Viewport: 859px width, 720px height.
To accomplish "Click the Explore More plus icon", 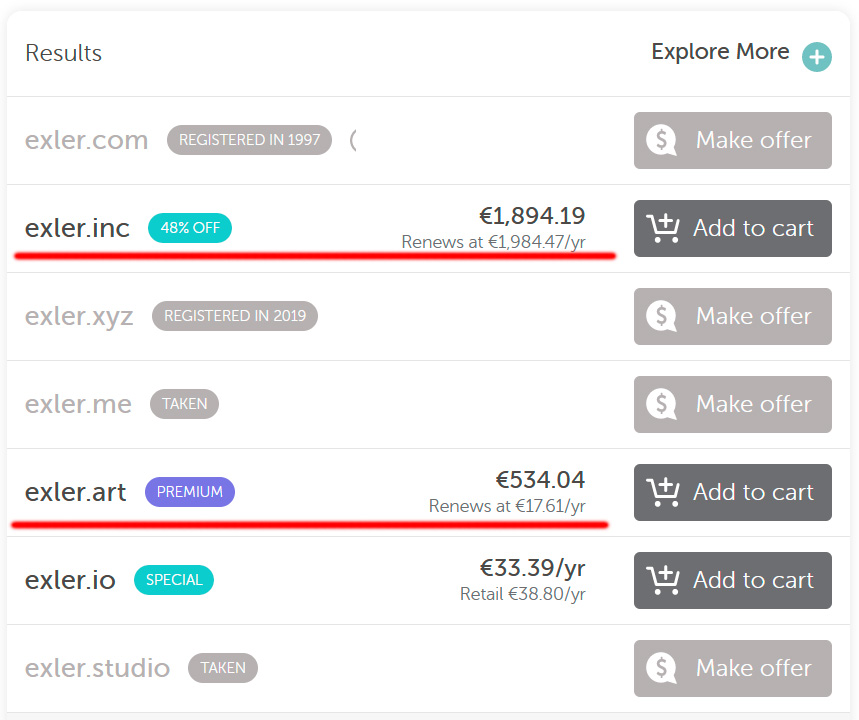I will (x=817, y=57).
